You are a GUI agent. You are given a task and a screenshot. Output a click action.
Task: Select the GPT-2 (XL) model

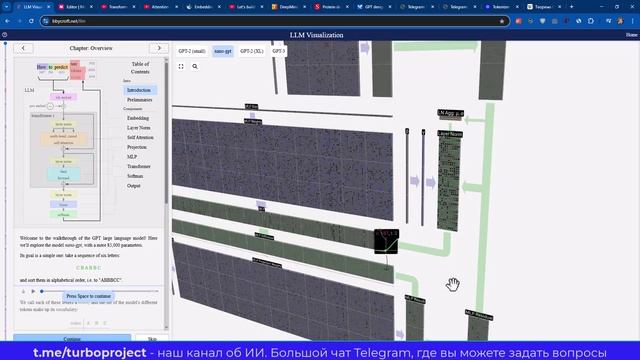[251, 51]
